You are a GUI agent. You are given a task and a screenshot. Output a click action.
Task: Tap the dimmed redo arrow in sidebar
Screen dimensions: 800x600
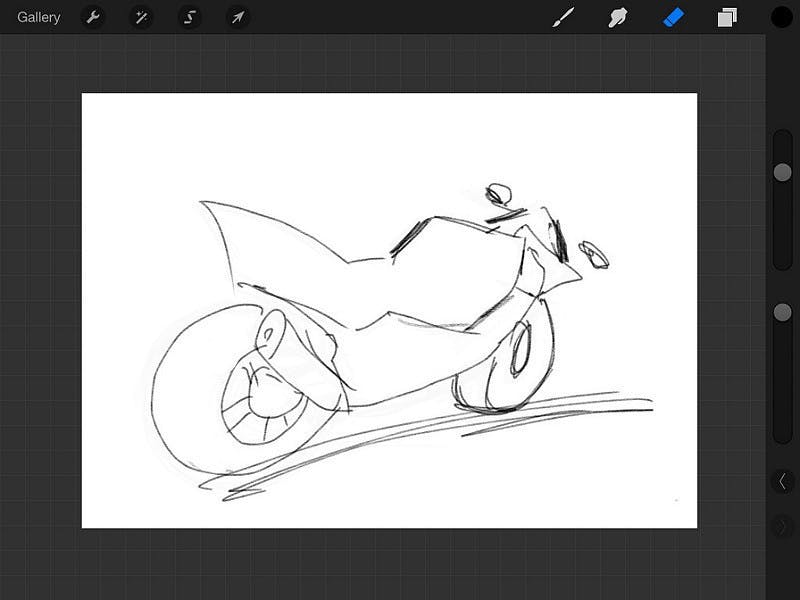(x=782, y=526)
